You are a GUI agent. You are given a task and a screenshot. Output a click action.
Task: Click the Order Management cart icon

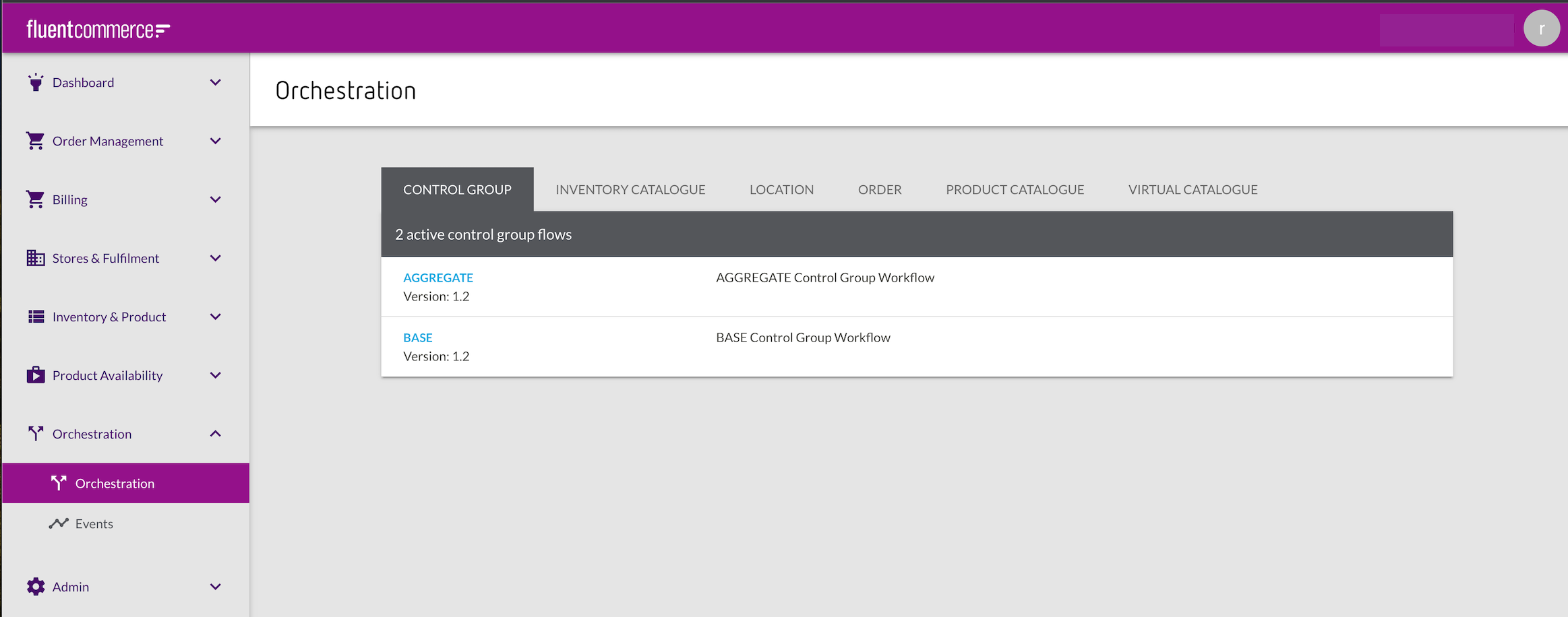pos(35,141)
